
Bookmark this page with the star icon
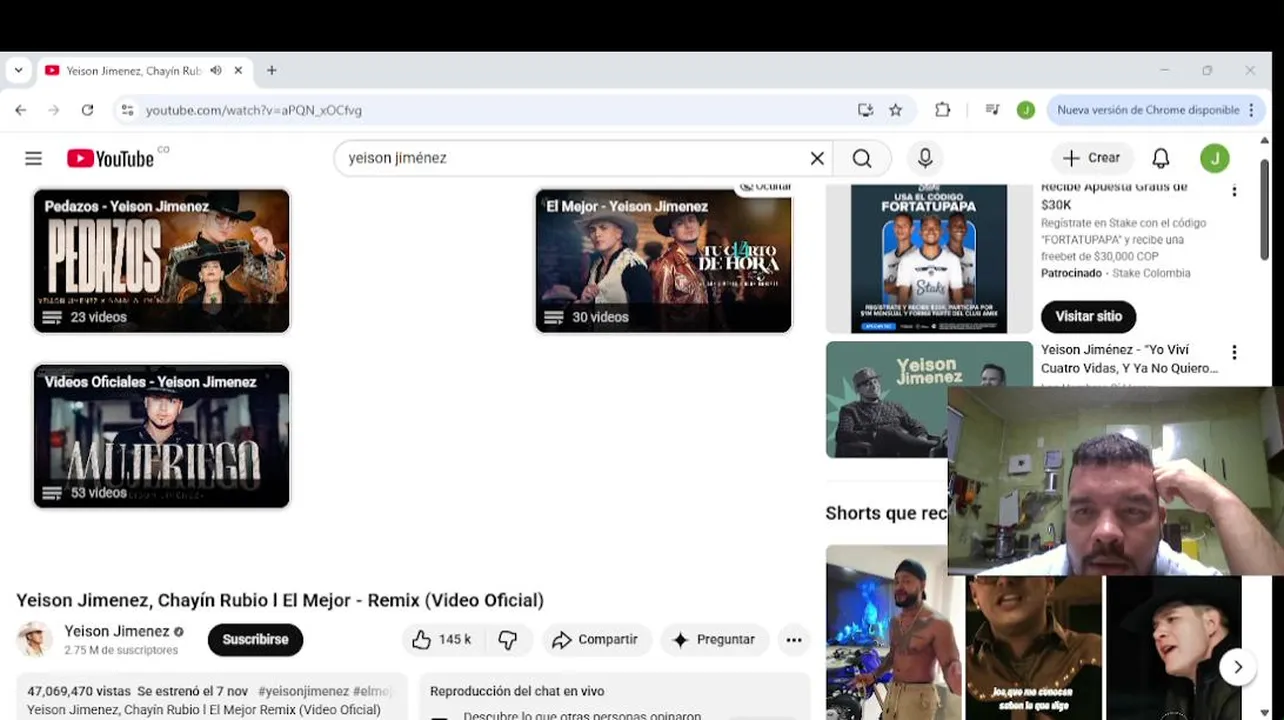(896, 110)
